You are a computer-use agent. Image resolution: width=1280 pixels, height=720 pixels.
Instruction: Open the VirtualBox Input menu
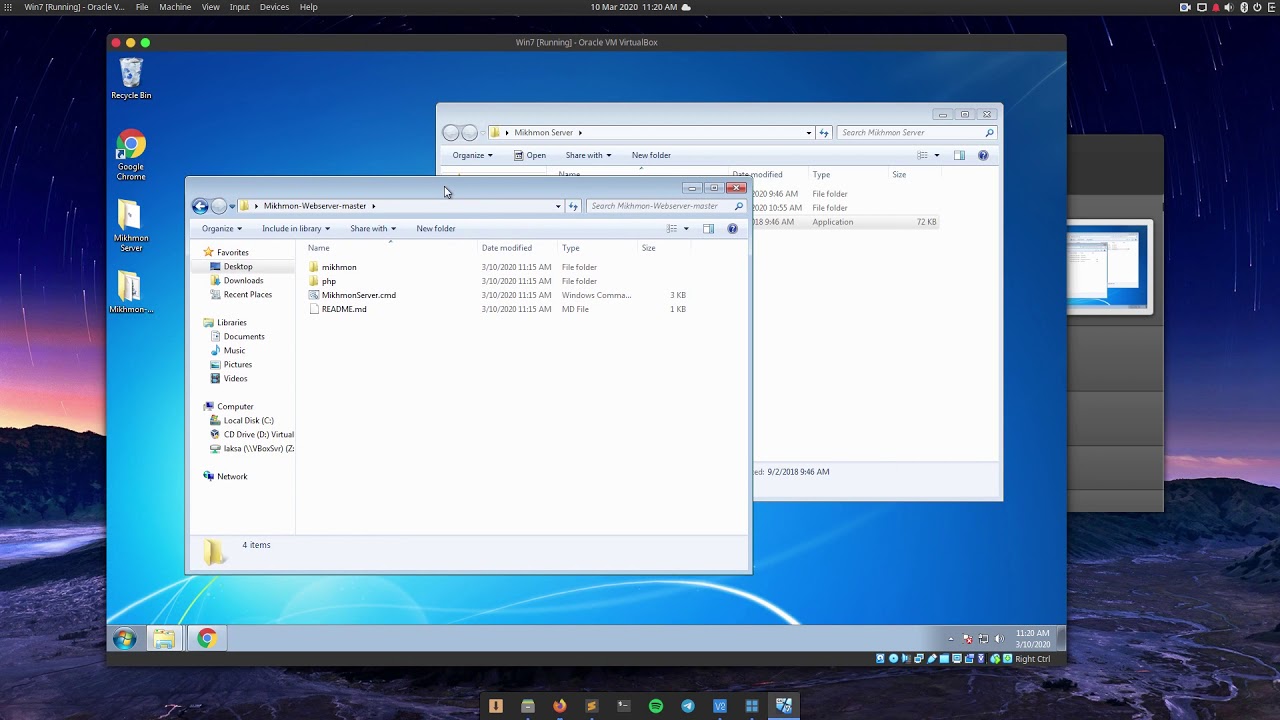240,7
